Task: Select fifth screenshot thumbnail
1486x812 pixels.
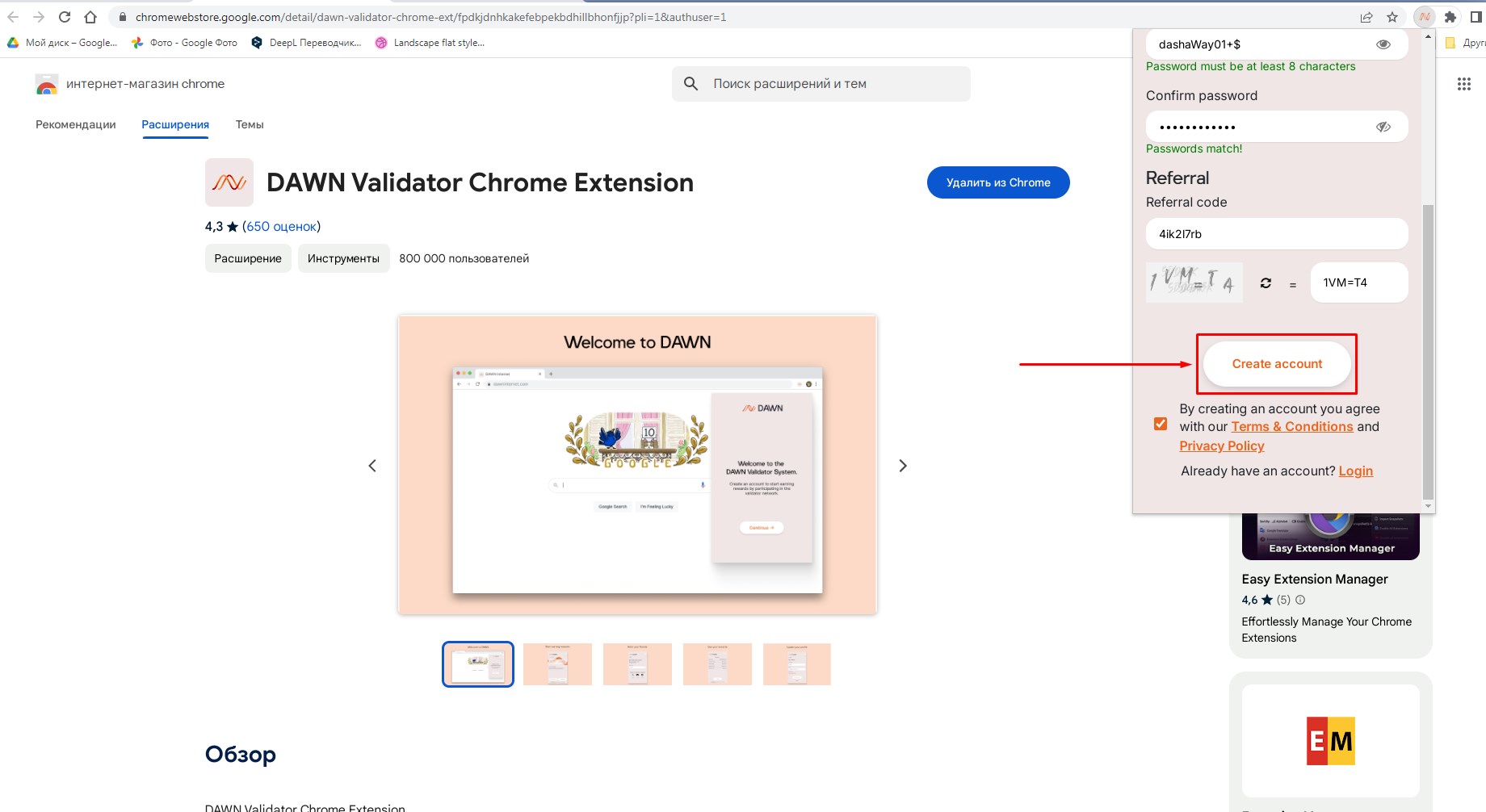Action: tap(797, 664)
